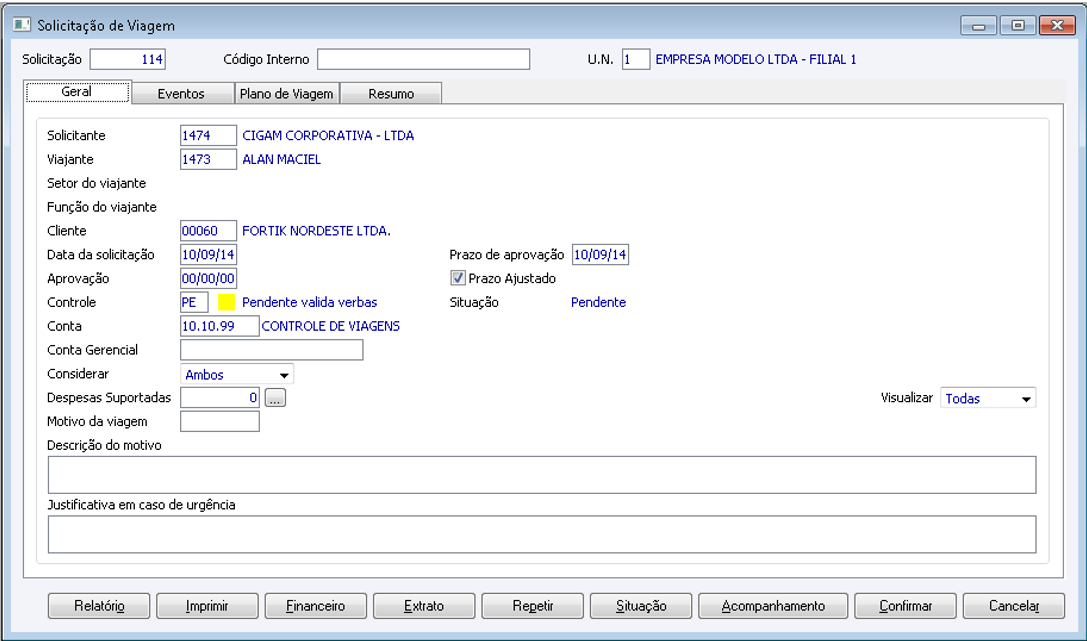Focus the Solicitação number field showing 114
The height and width of the screenshot is (641, 1087).
[x=128, y=60]
